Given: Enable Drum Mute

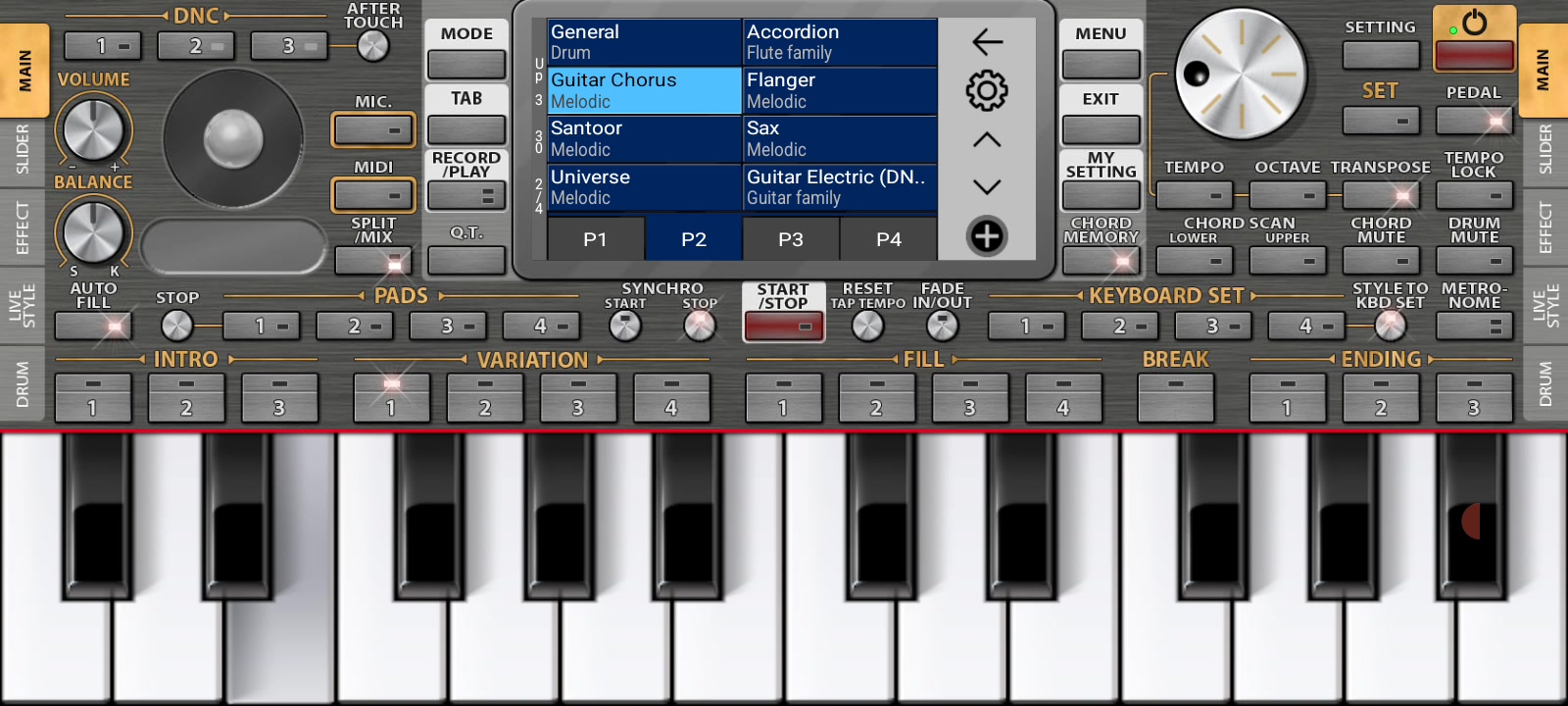Looking at the screenshot, I should pos(1474,261).
